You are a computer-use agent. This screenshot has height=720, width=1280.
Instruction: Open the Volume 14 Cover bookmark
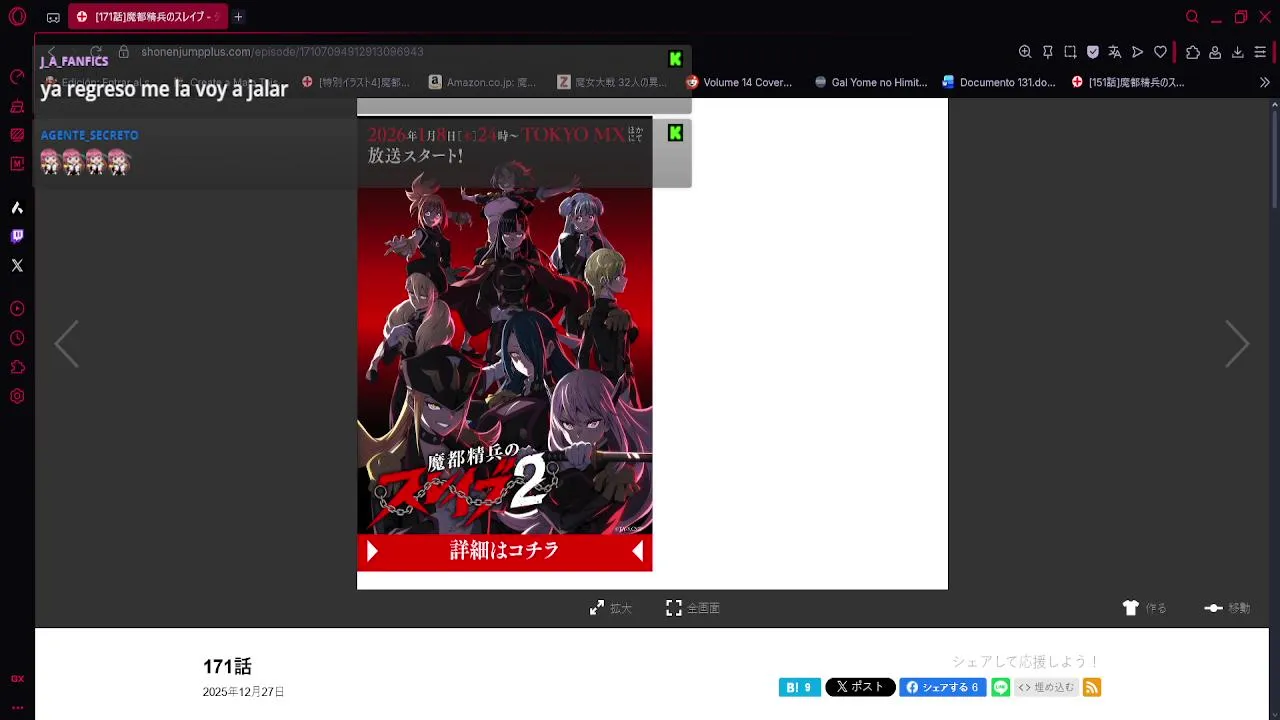point(739,83)
